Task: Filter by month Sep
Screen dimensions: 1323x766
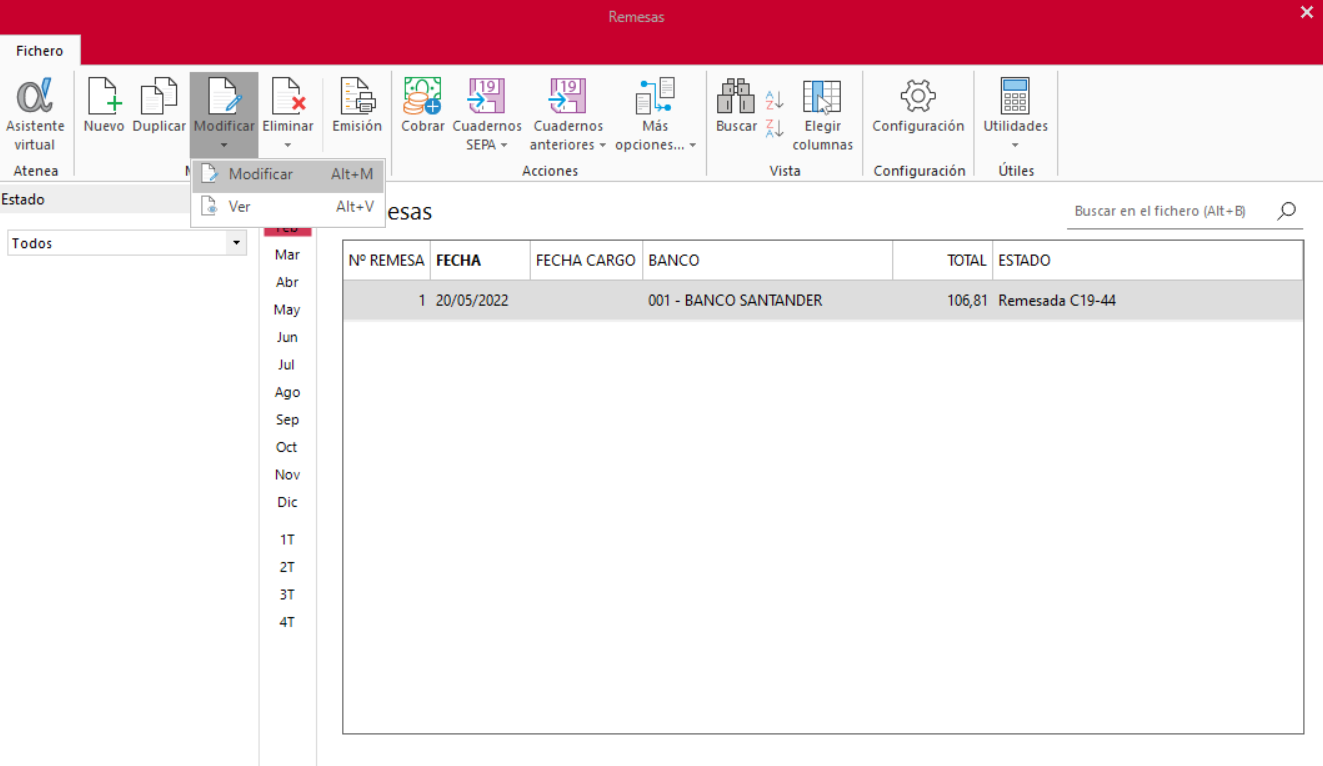Action: (x=287, y=420)
